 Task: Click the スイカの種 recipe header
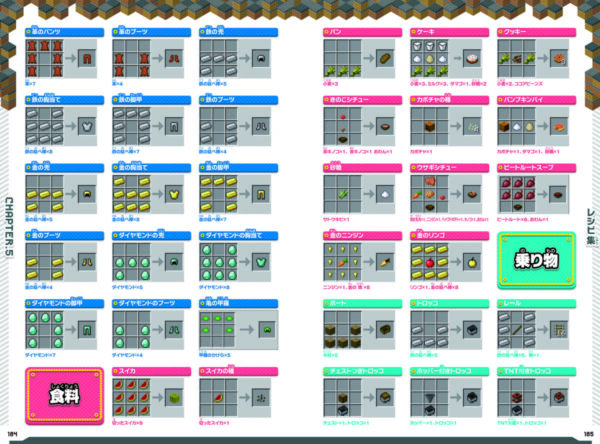(238, 371)
